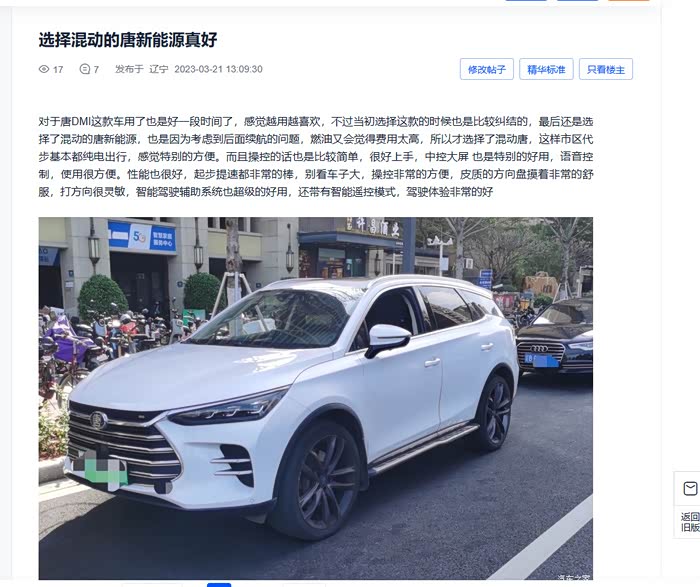Click the white button right of the blue bottom button

click(304, 585)
